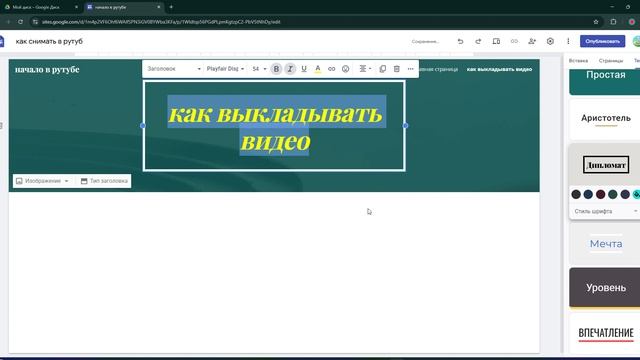Select the Впечатление theme

pos(605,333)
